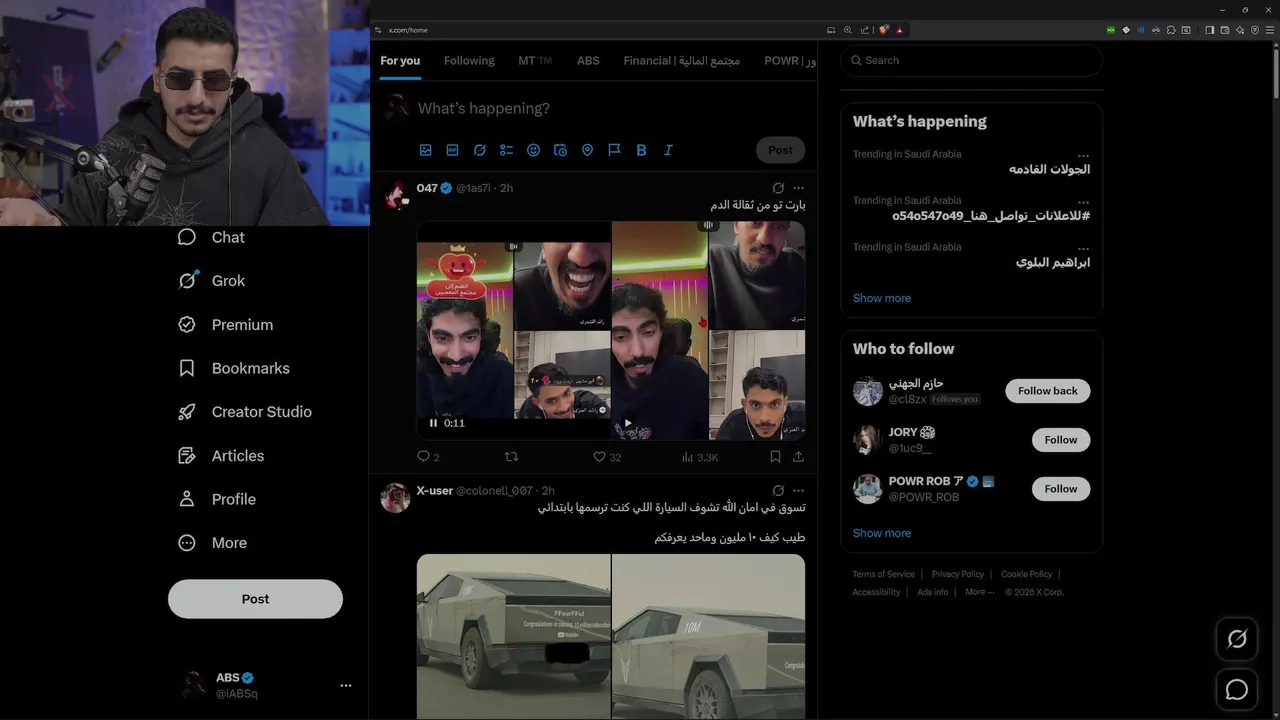The height and width of the screenshot is (720, 1280).
Task: Switch to the ABS timeline tab
Action: pyautogui.click(x=588, y=61)
